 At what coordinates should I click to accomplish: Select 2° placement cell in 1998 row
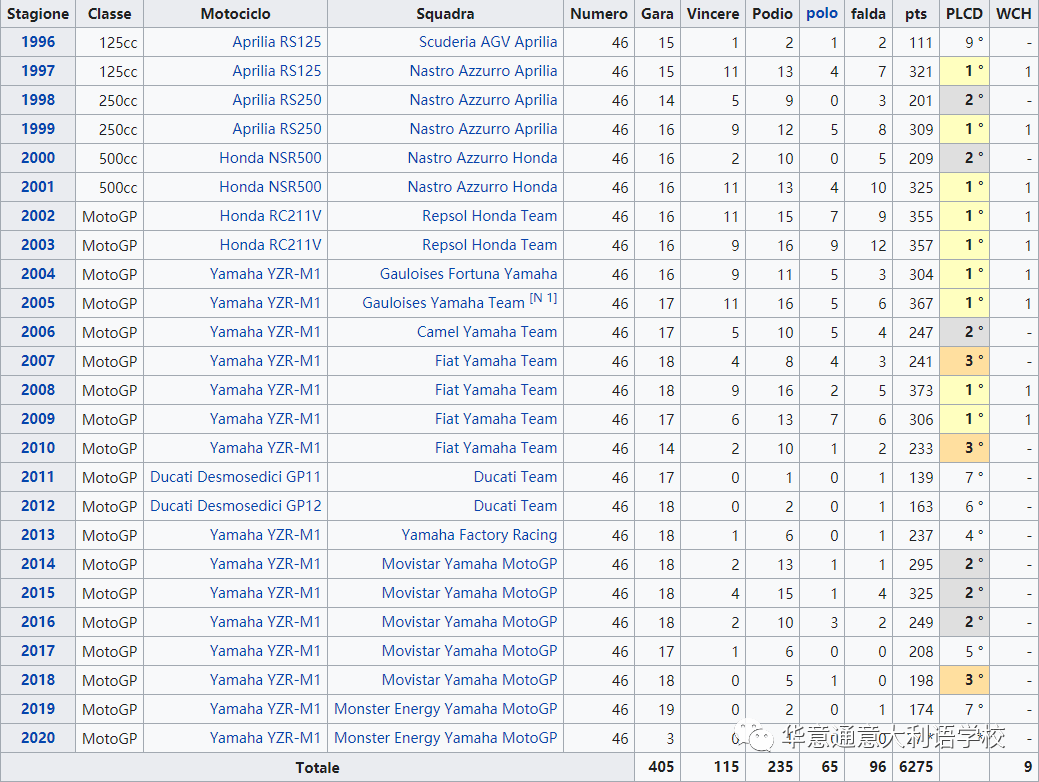(x=964, y=100)
